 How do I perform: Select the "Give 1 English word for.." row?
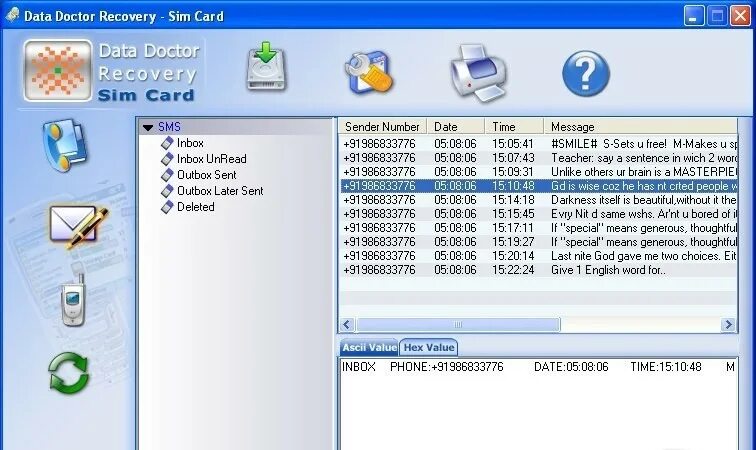539,270
